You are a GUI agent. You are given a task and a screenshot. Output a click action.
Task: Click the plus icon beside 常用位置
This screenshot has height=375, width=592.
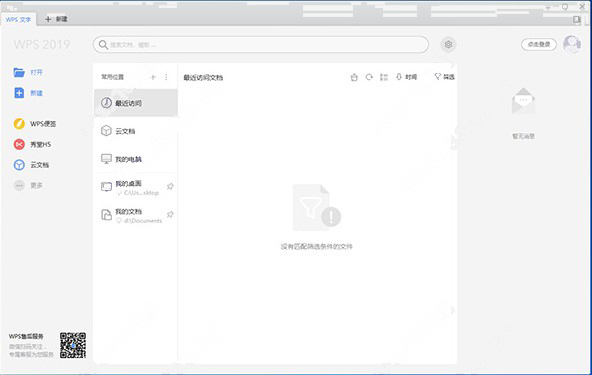(x=153, y=77)
